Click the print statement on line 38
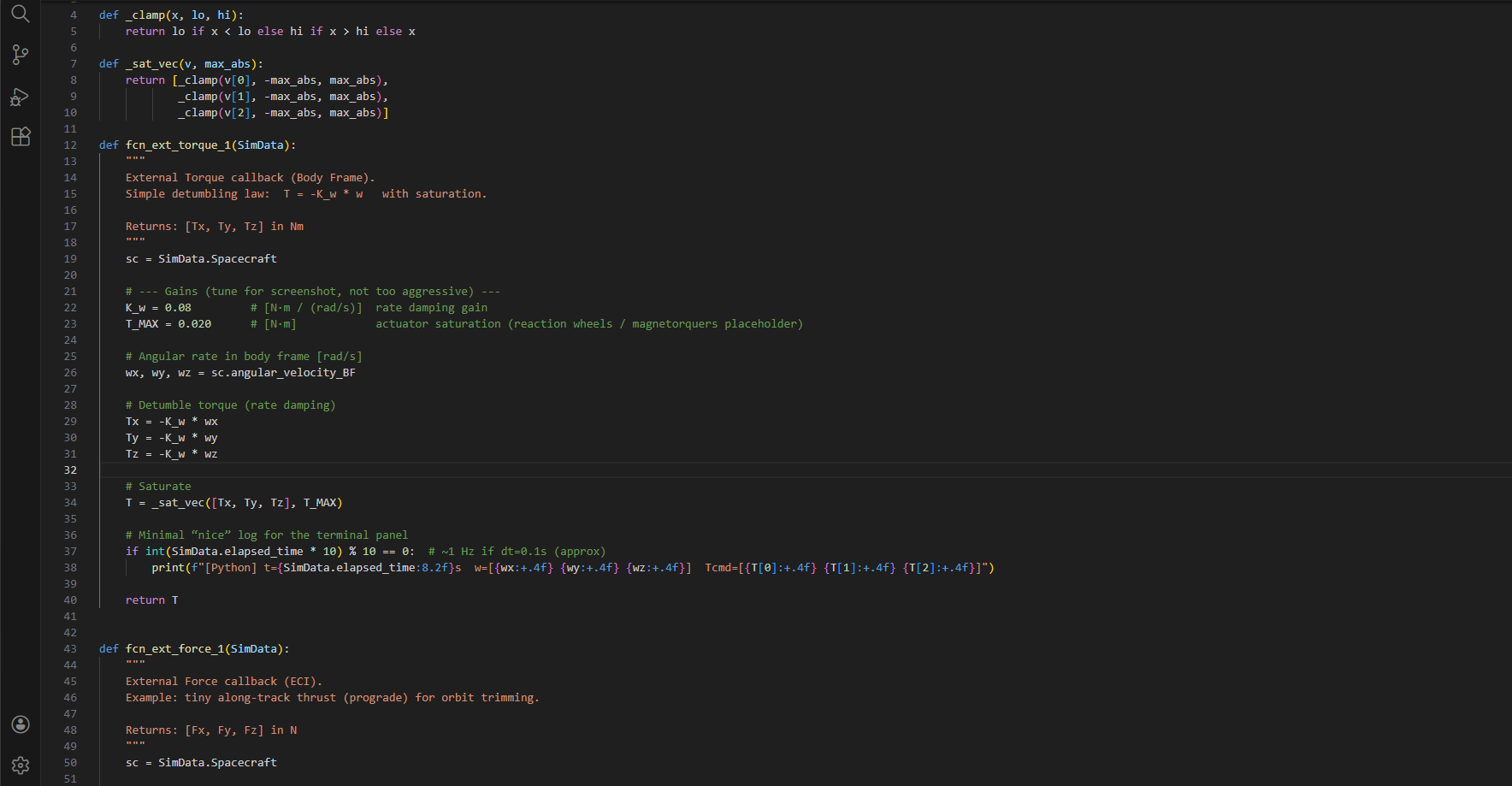This screenshot has height=786, width=1512. click(168, 567)
